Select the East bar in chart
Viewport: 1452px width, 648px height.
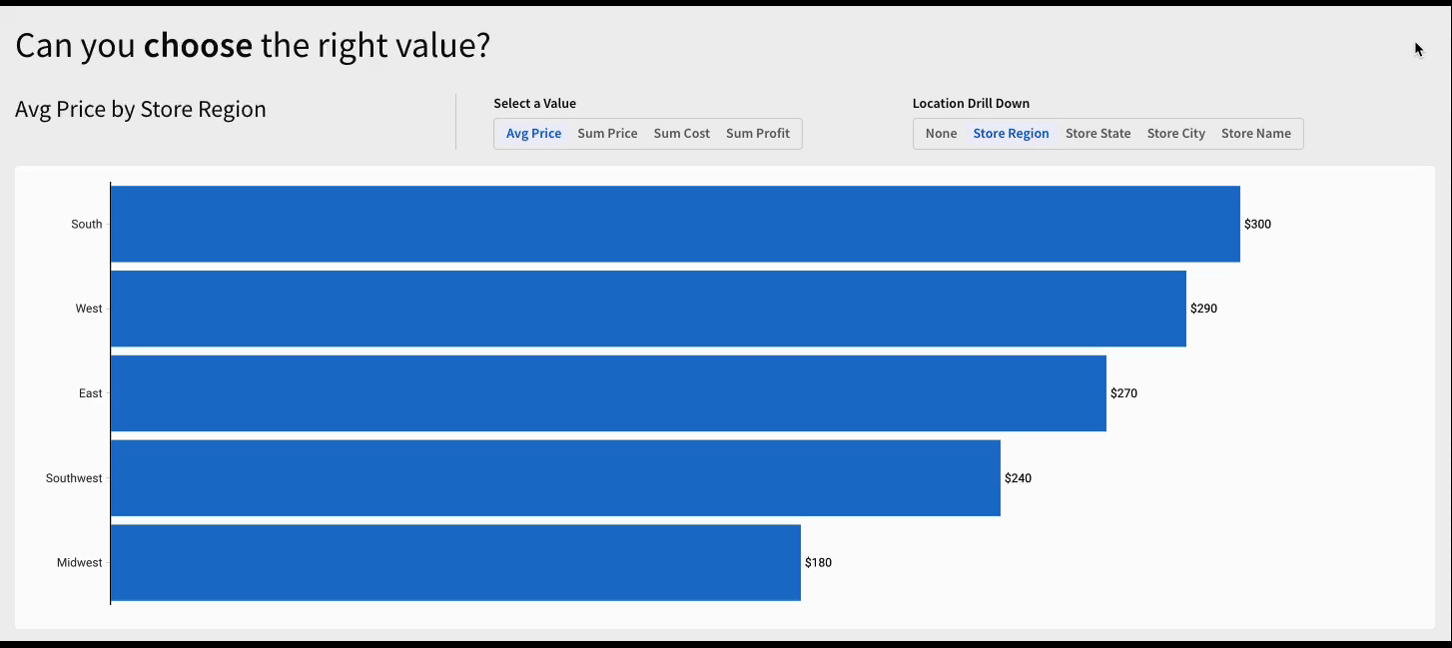pyautogui.click(x=608, y=394)
